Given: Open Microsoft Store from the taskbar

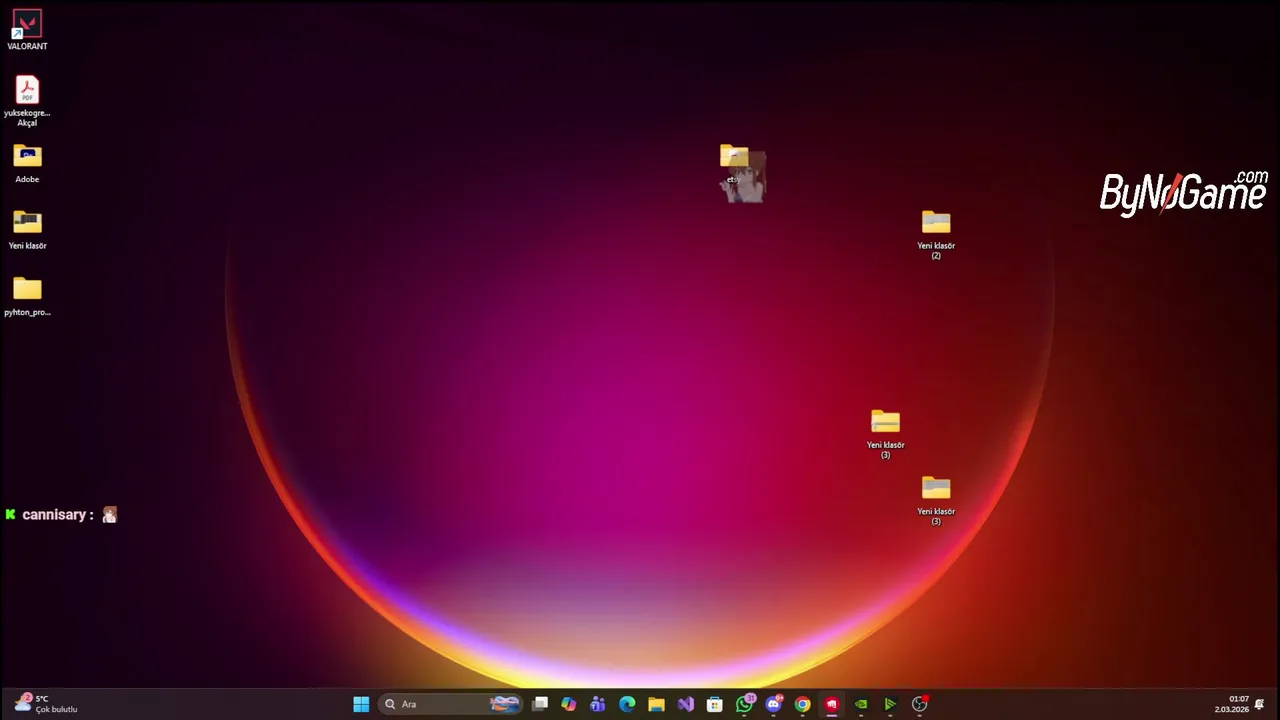Looking at the screenshot, I should pyautogui.click(x=714, y=704).
